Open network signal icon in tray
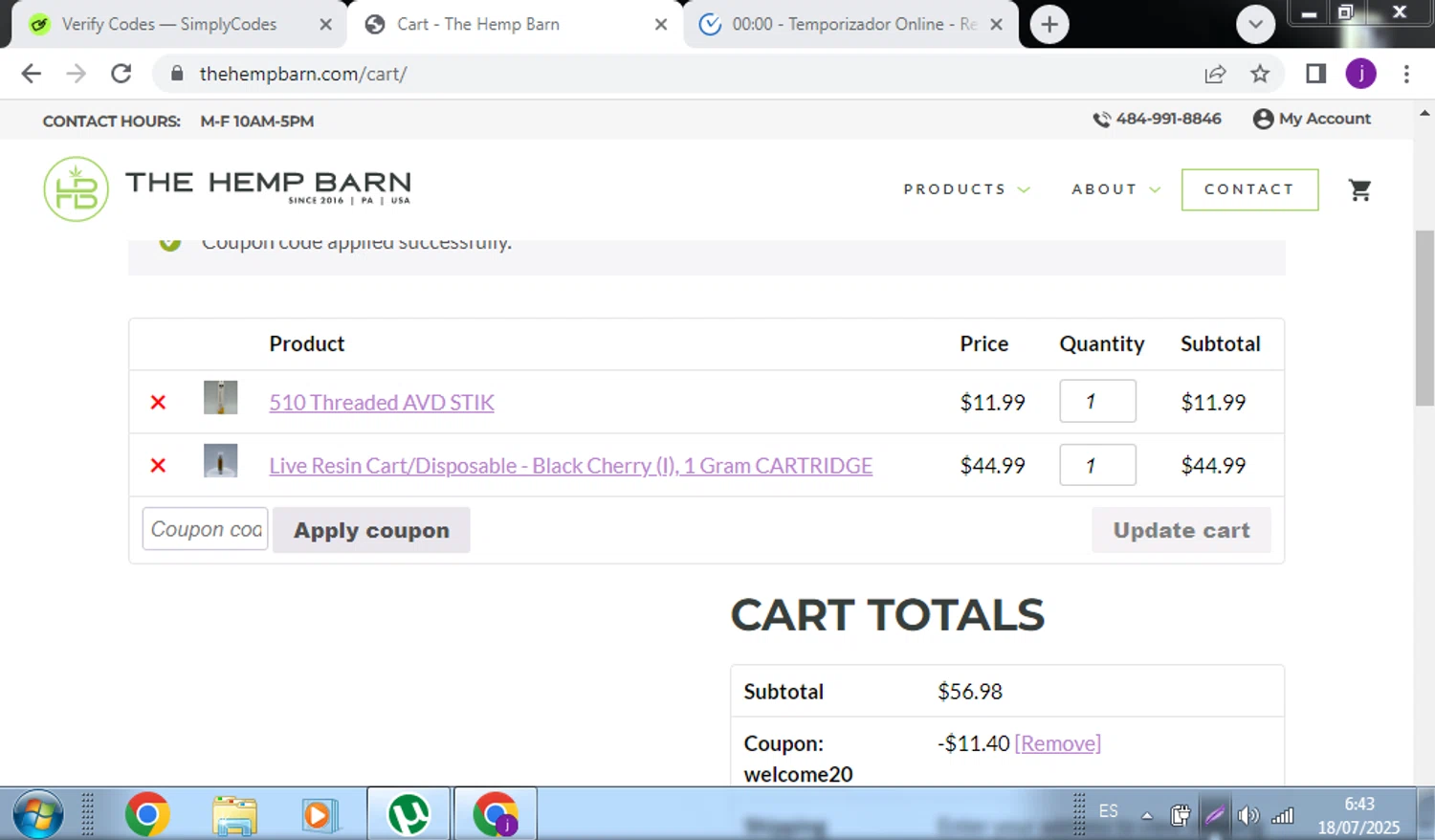The width and height of the screenshot is (1435, 840). coord(1283,815)
